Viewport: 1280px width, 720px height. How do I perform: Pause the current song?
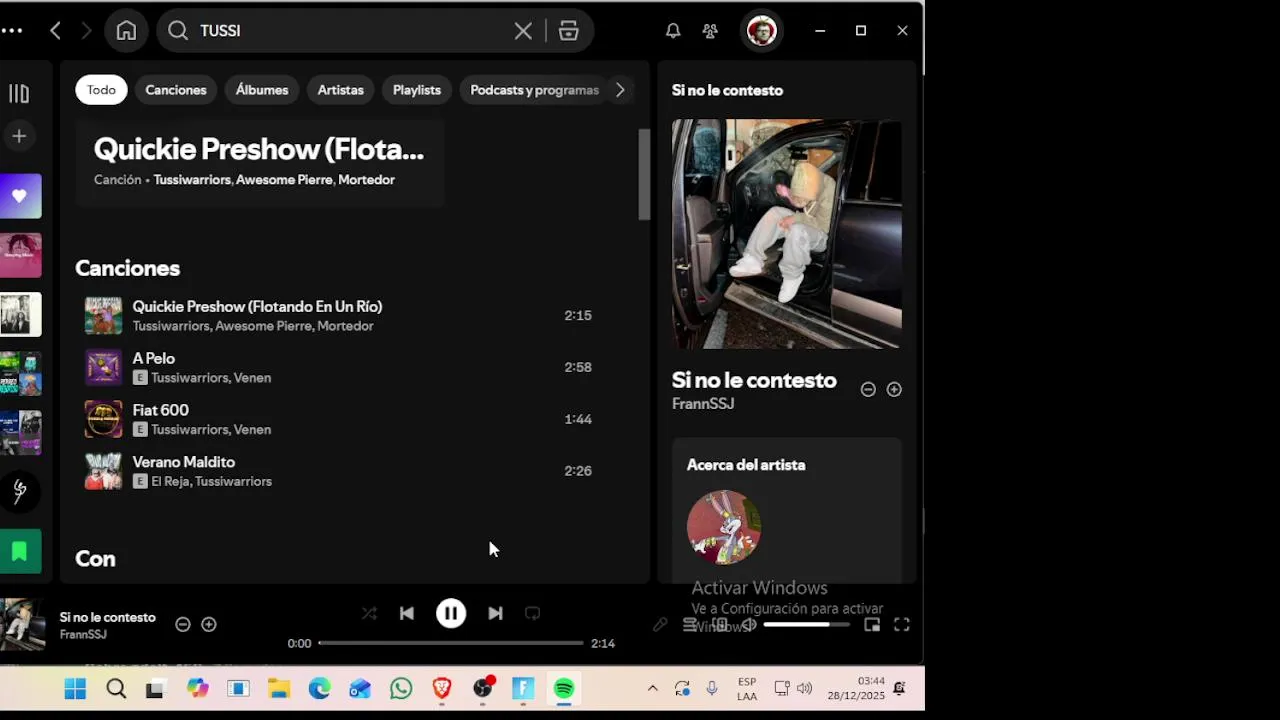[x=451, y=614]
